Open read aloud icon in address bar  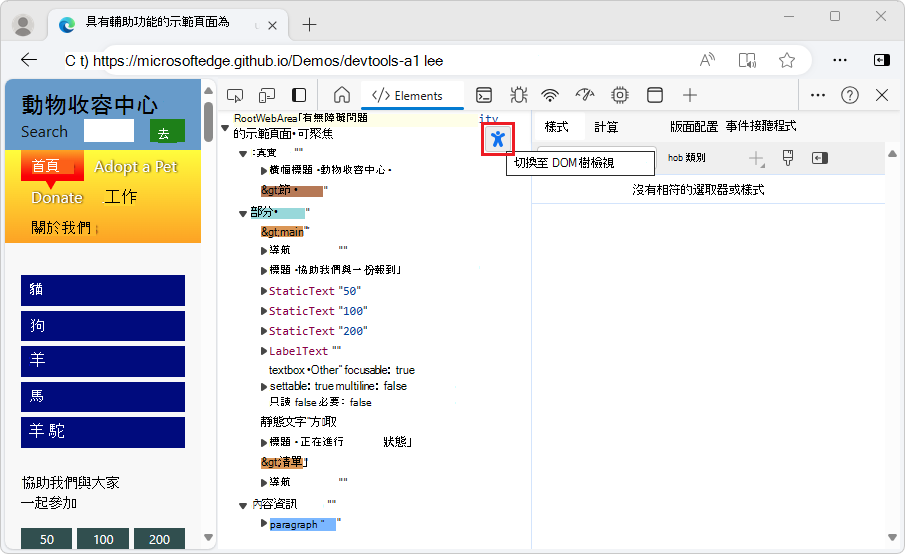click(707, 60)
